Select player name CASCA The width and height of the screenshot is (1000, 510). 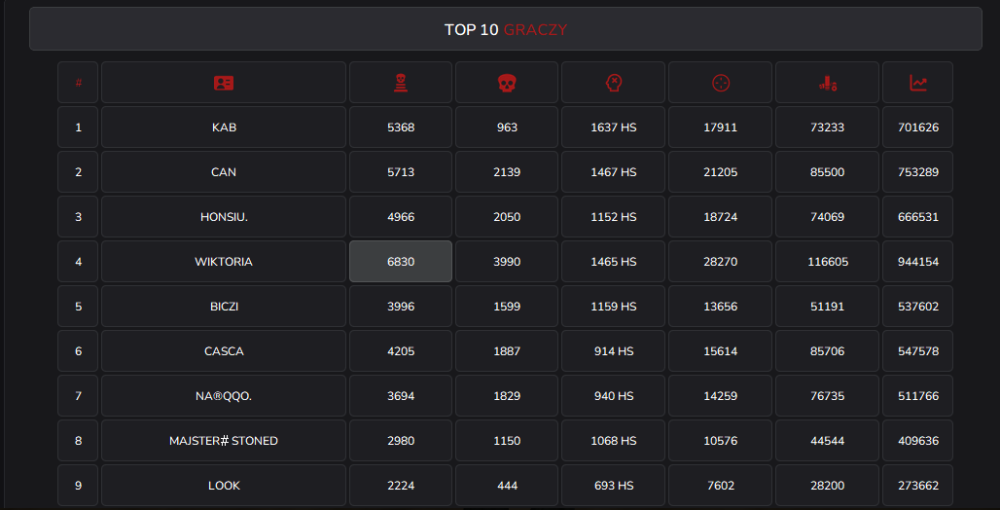224,351
